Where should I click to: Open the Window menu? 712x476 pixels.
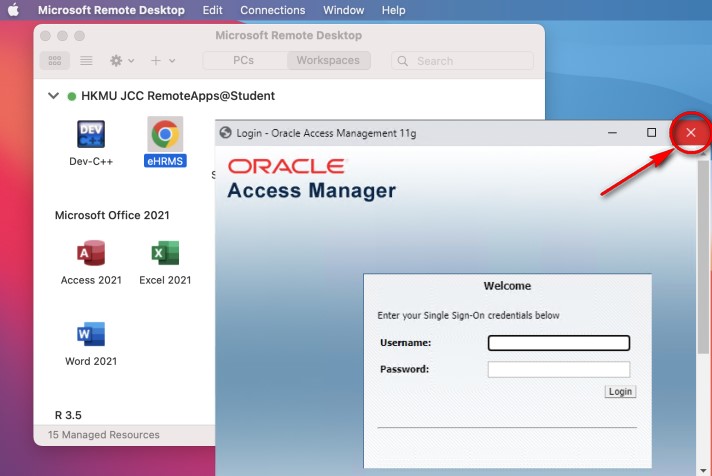pos(343,10)
